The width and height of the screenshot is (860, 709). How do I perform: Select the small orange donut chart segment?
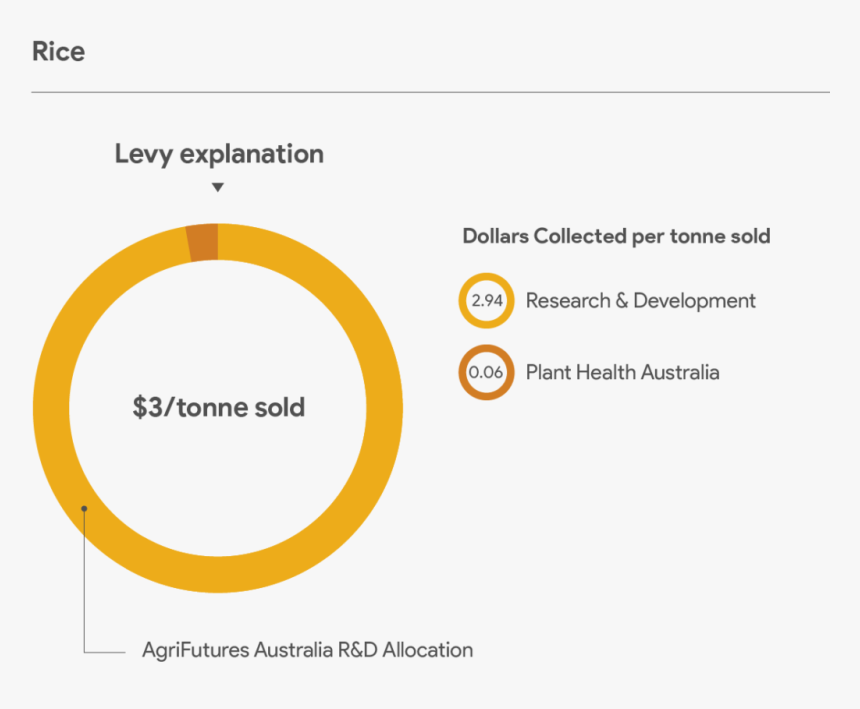203,242
